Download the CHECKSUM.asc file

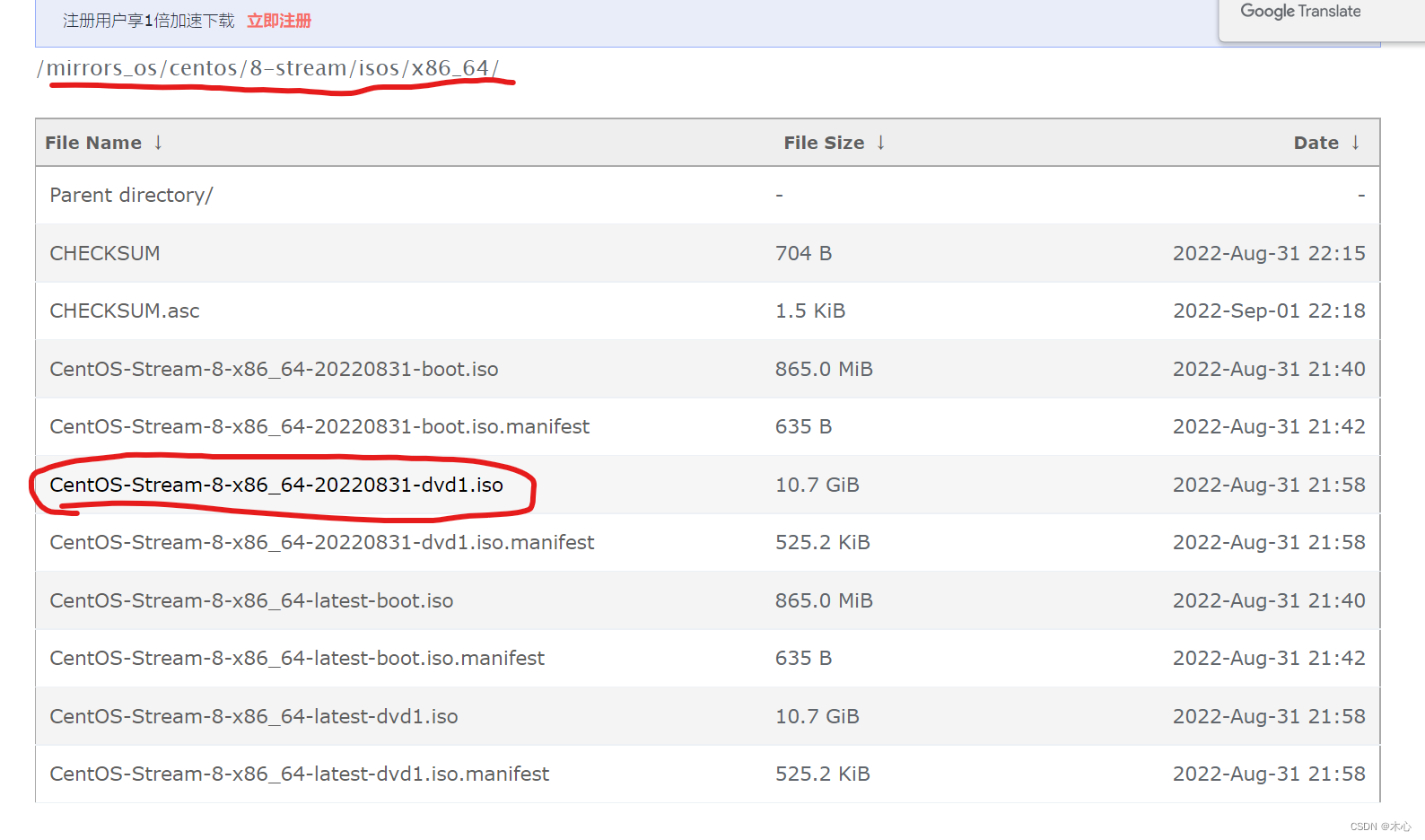tap(125, 311)
